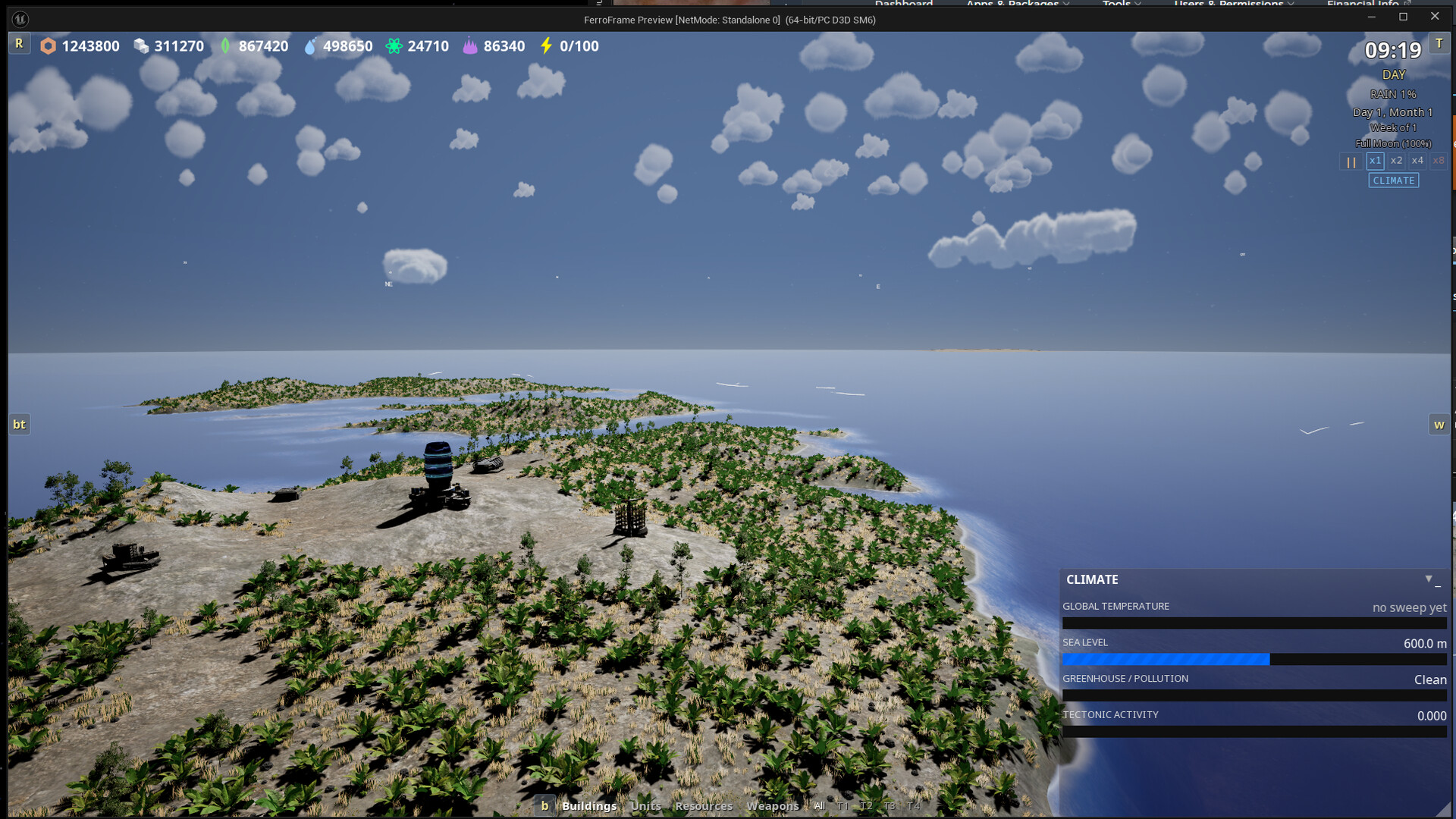Click the blue water drop icon
This screenshot has width=1456, height=819.
click(x=309, y=46)
